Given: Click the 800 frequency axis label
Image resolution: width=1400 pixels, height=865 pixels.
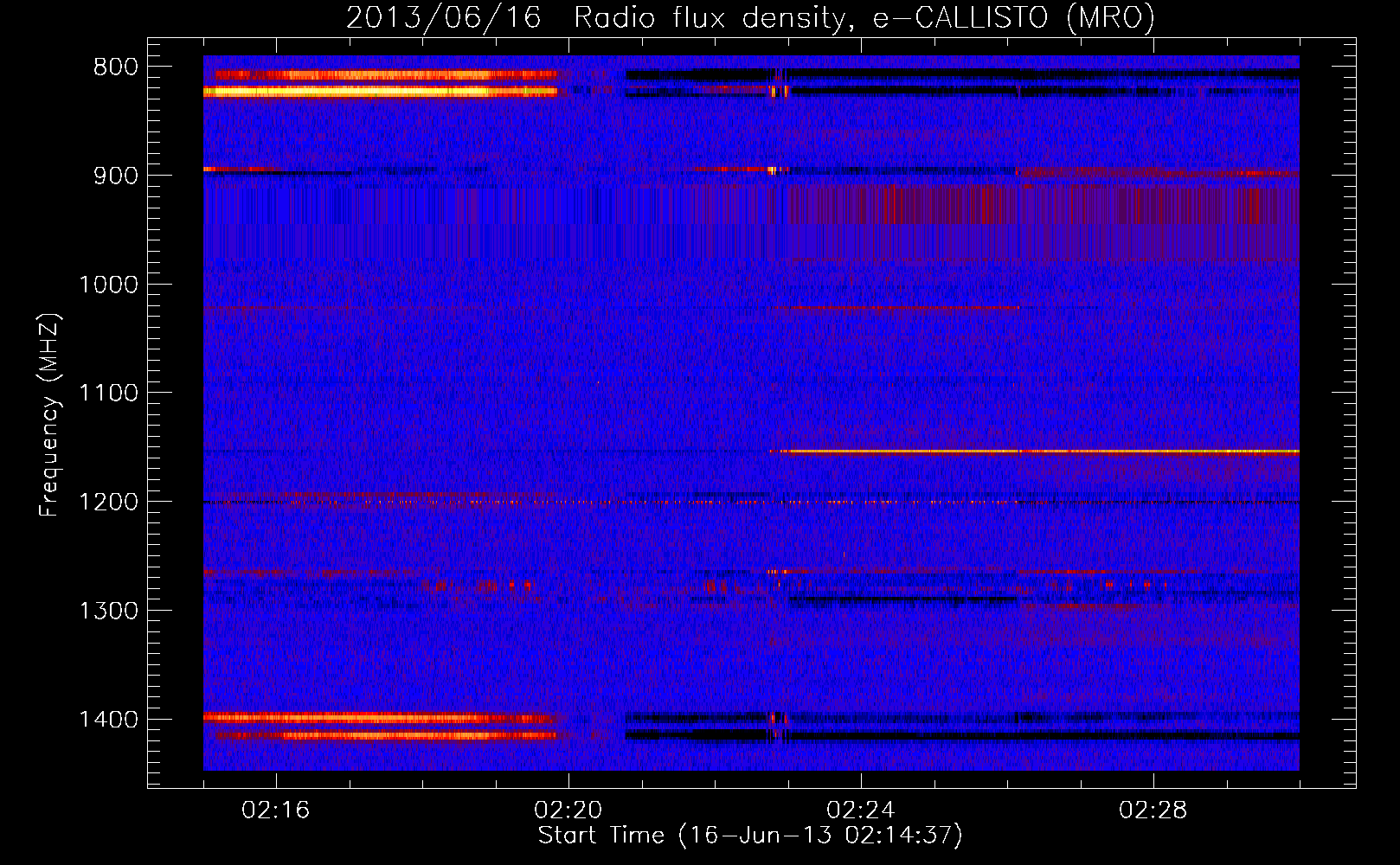Looking at the screenshot, I should pyautogui.click(x=116, y=67).
